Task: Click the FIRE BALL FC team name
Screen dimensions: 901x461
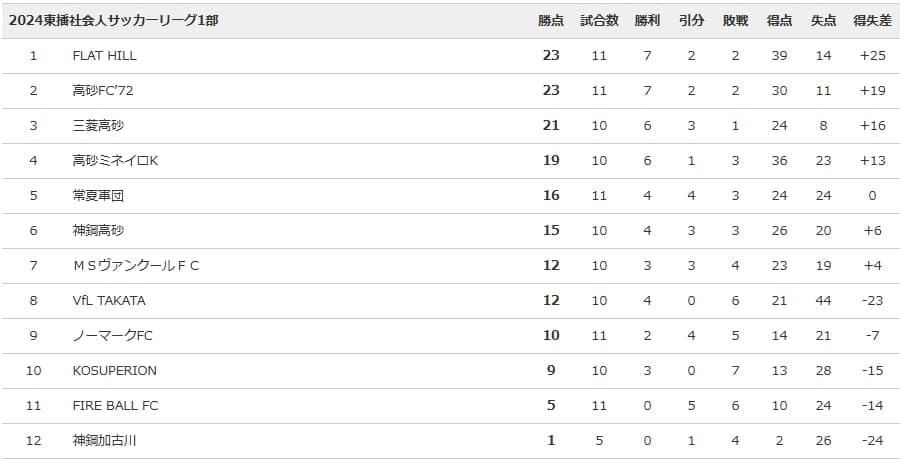Action: tap(116, 406)
